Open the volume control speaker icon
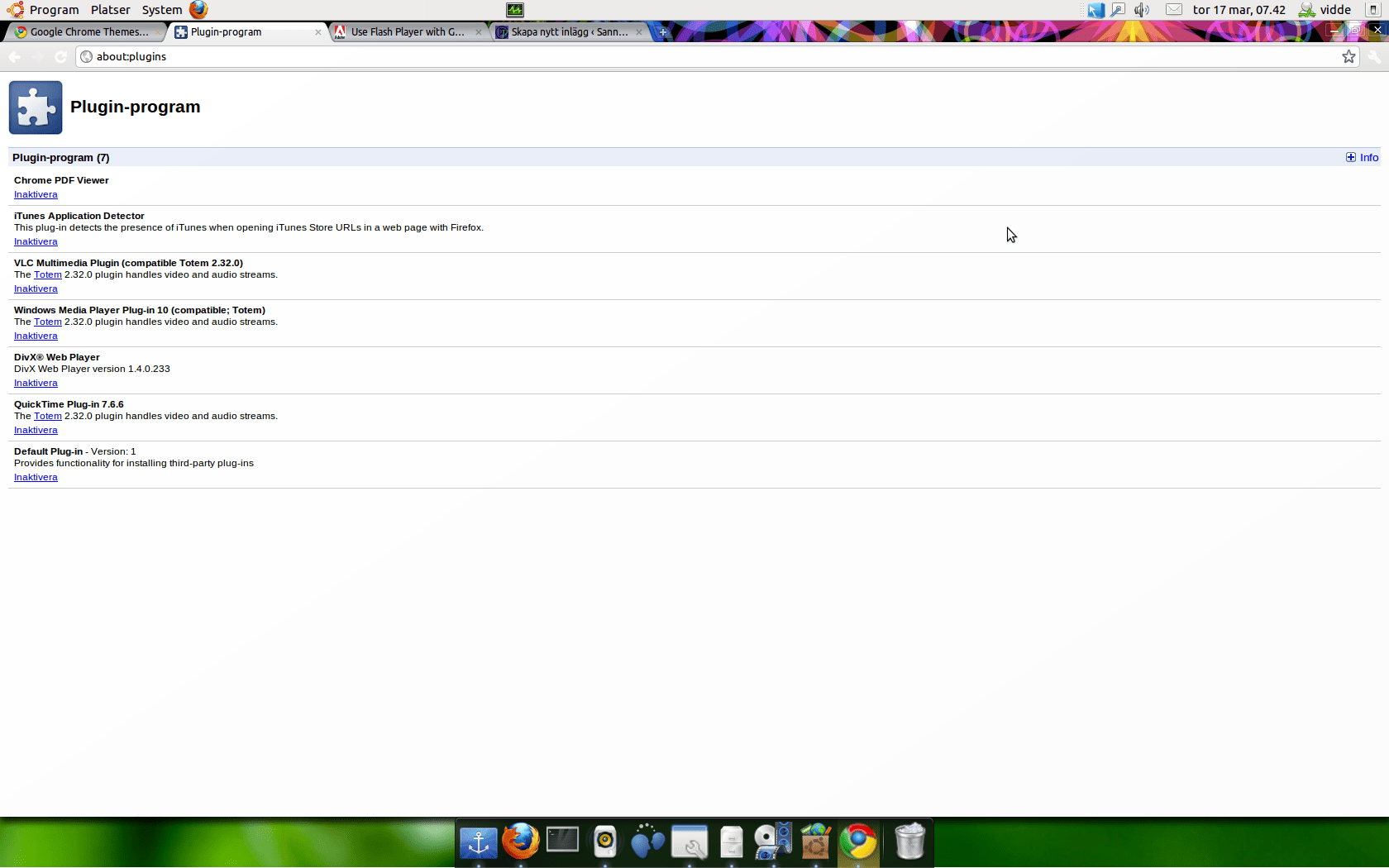The height and width of the screenshot is (868, 1389). click(x=1142, y=10)
